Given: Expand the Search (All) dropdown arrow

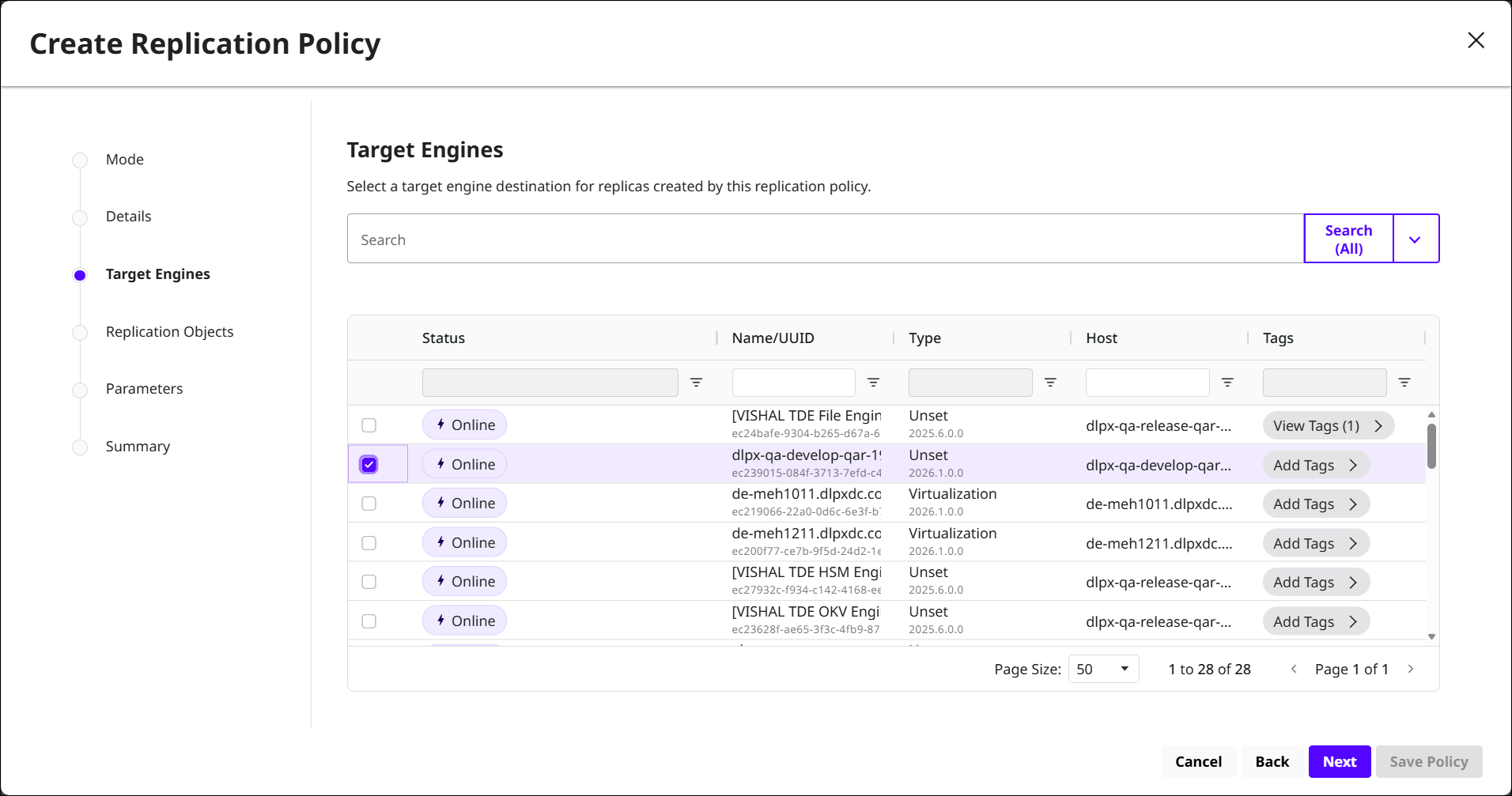Looking at the screenshot, I should pyautogui.click(x=1415, y=240).
